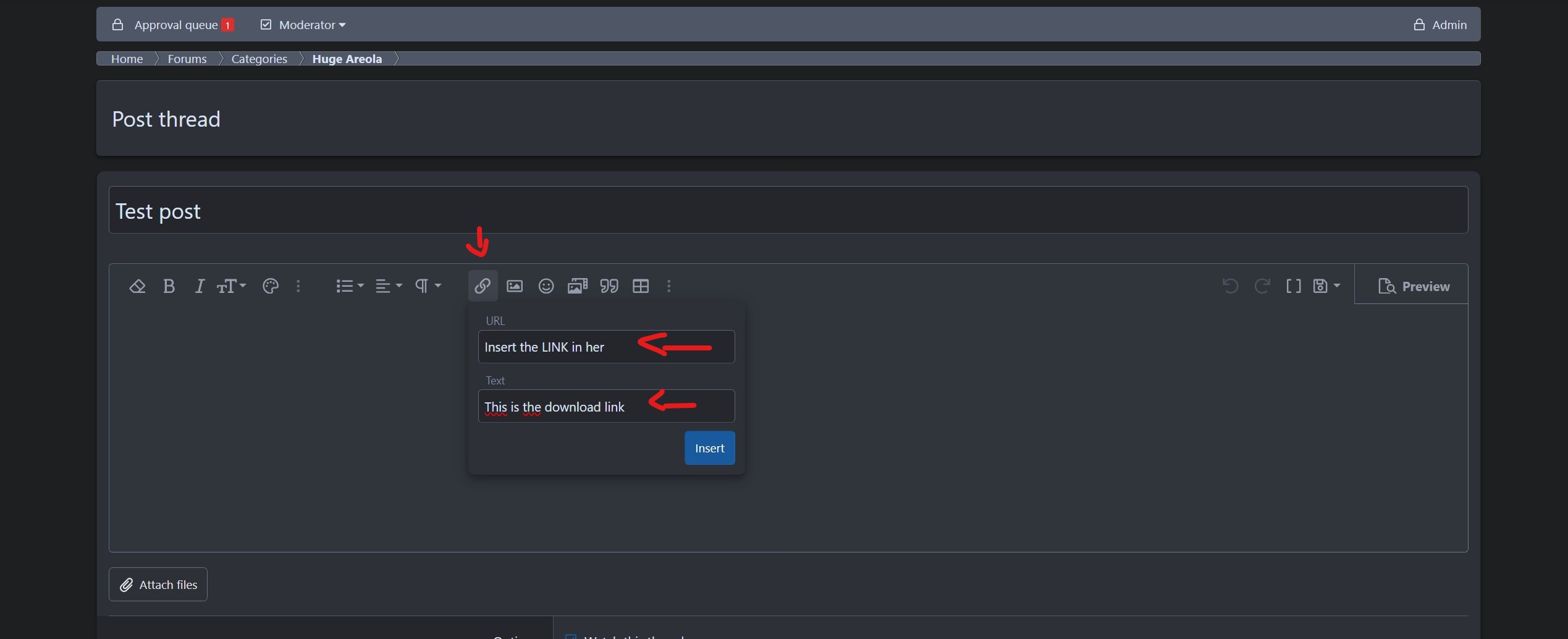The image size is (1568, 639).
Task: Click the insert link icon
Action: tap(483, 286)
